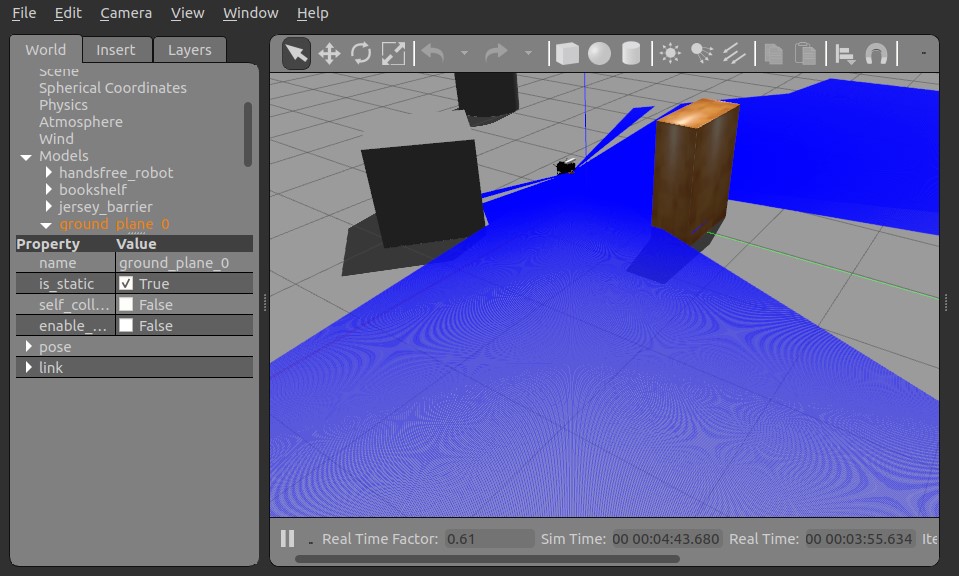Activate the translate mode tool
959x576 pixels.
click(x=329, y=53)
